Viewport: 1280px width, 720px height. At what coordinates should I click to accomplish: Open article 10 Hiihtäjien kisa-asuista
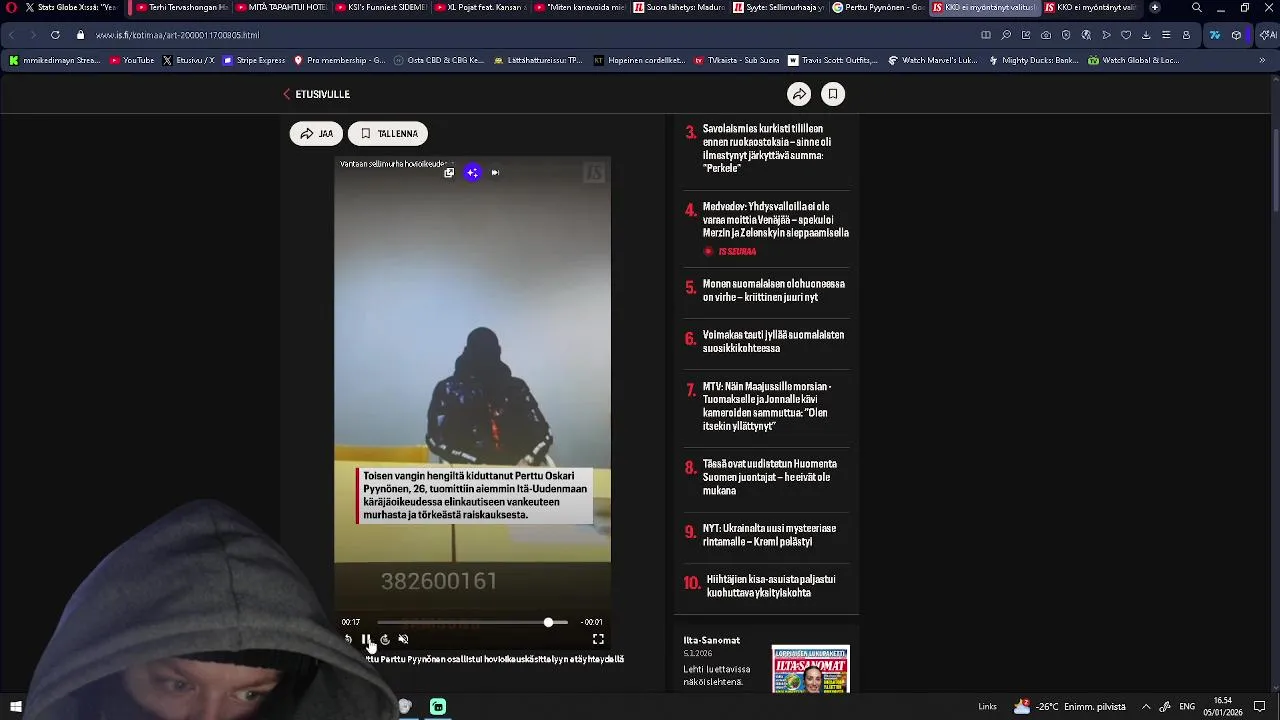point(766,586)
